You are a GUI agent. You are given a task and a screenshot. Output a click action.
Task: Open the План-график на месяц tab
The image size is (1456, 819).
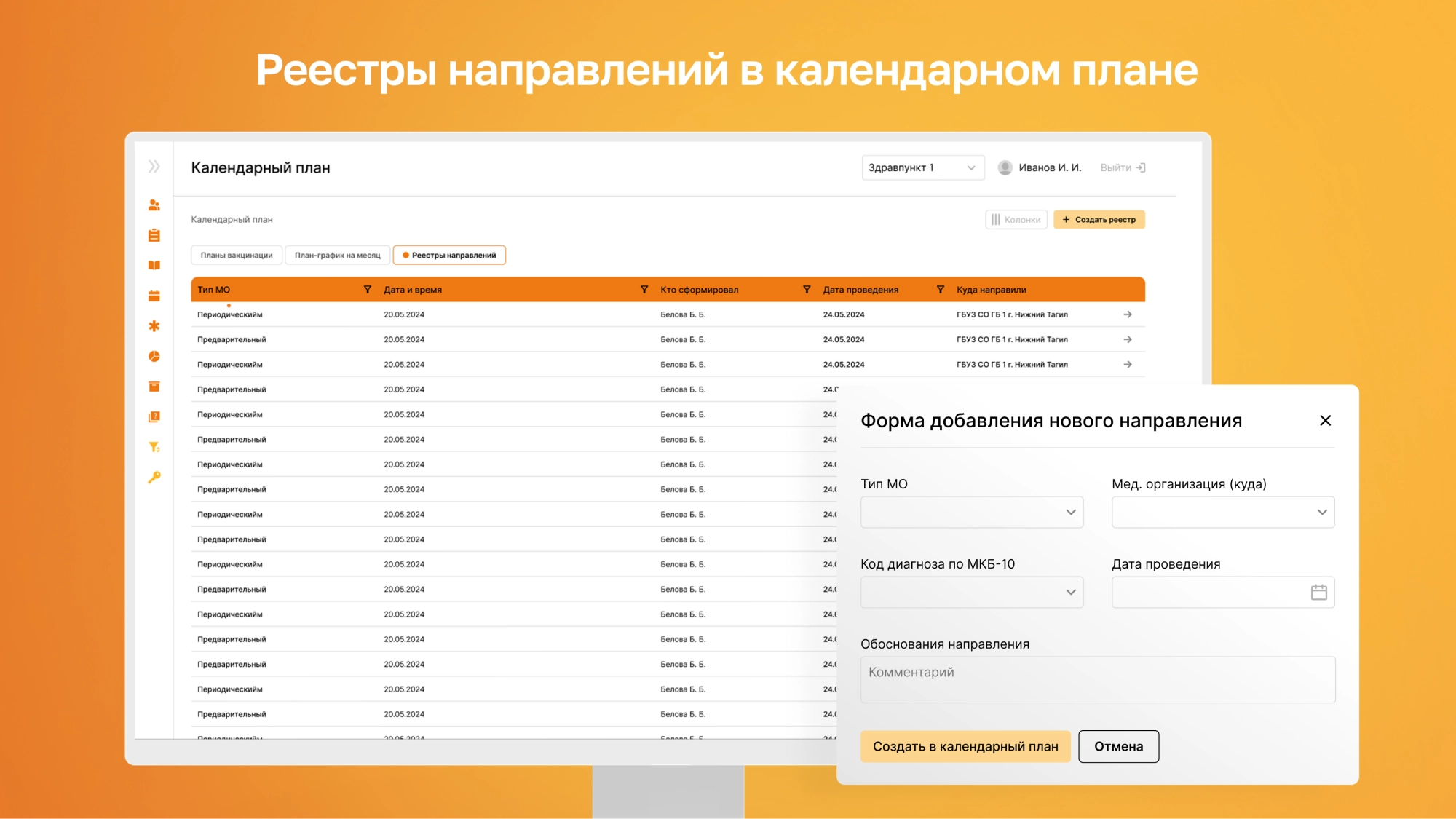[338, 255]
